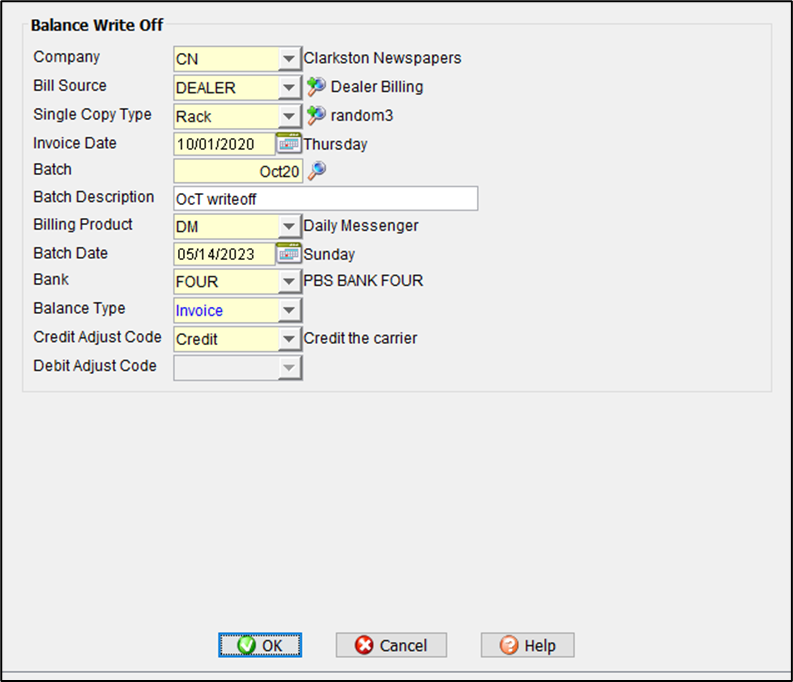Viewport: 793px width, 682px height.
Task: Click the Batch search magnifier icon
Action: click(316, 171)
